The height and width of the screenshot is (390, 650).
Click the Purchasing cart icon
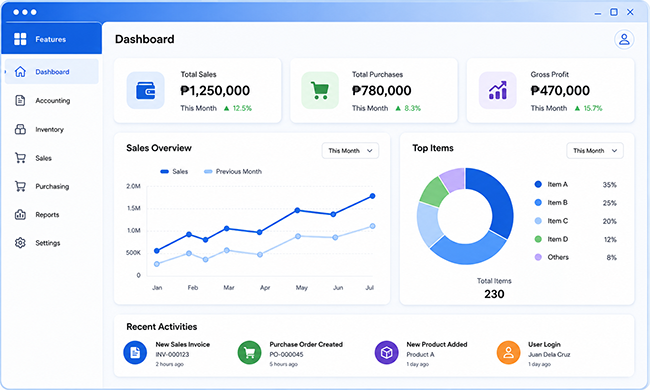point(20,186)
